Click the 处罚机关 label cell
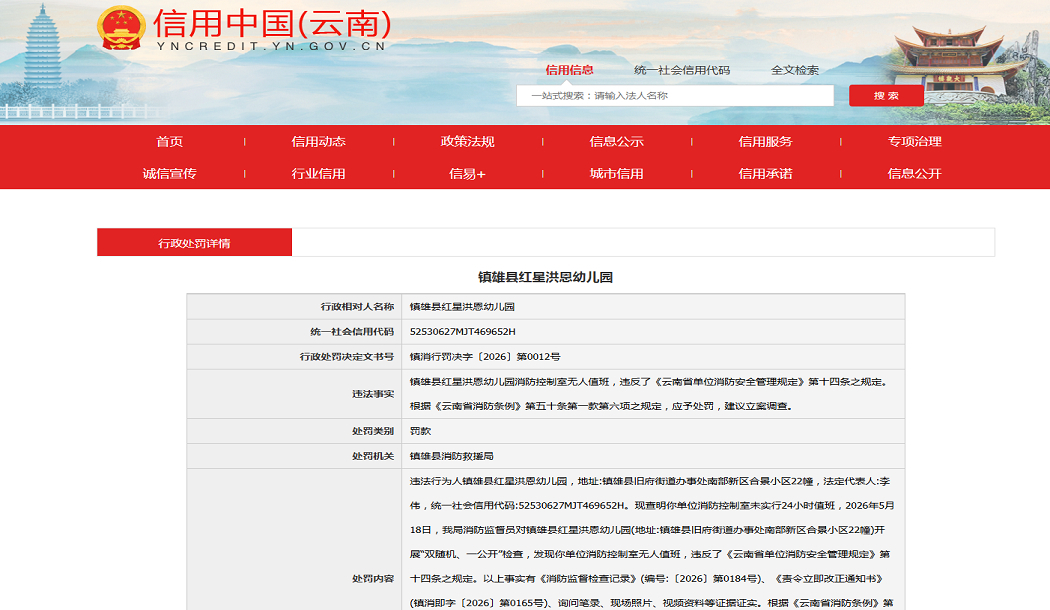Image resolution: width=1050 pixels, height=610 pixels. (x=294, y=456)
